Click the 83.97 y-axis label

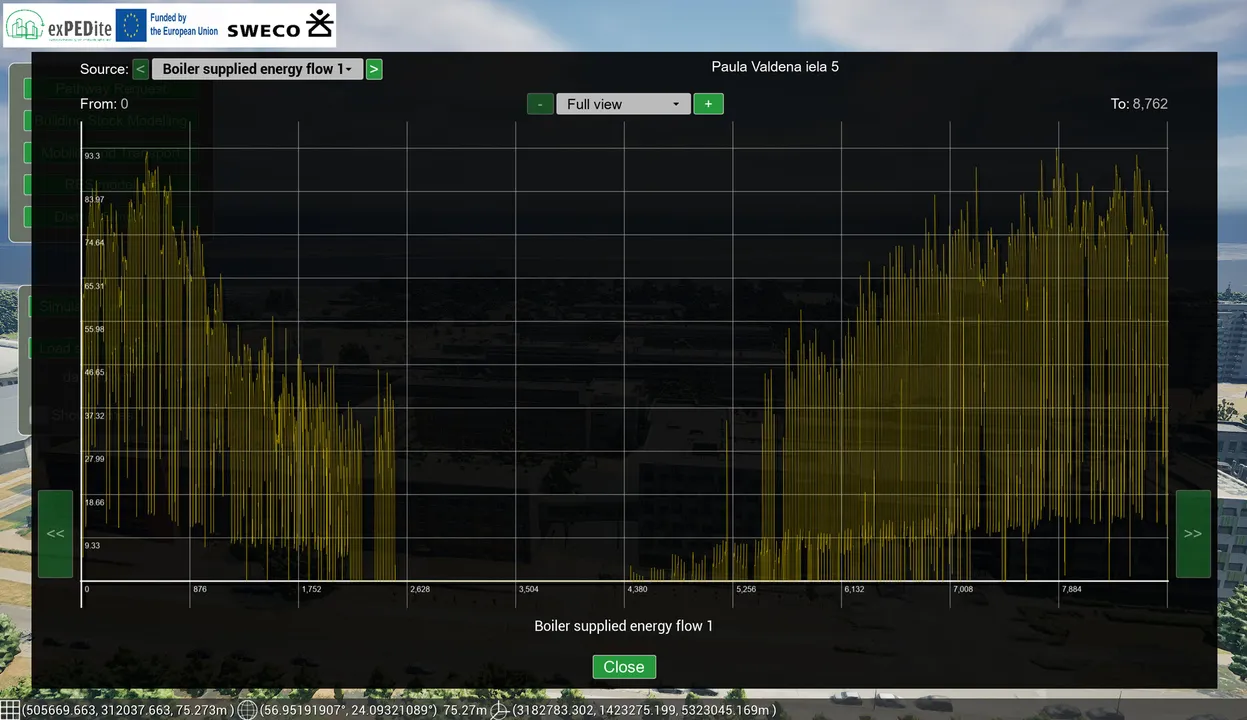[x=94, y=200]
